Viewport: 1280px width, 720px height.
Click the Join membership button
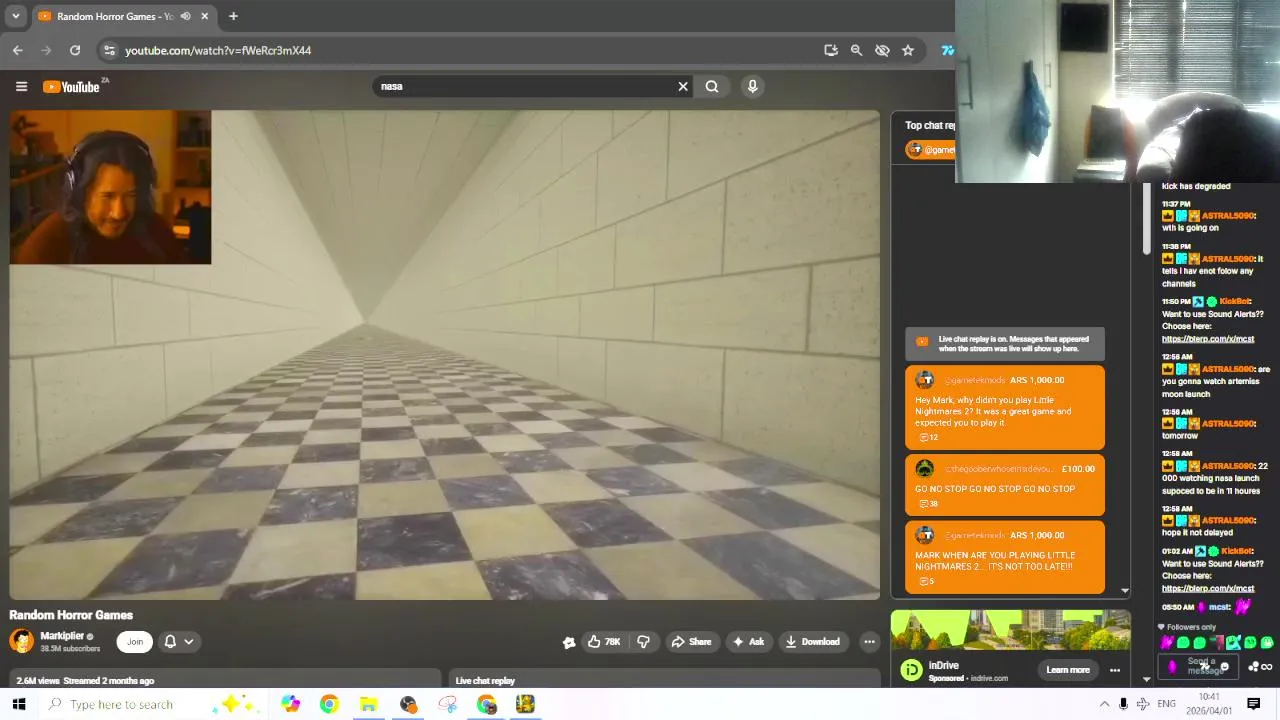click(x=135, y=641)
